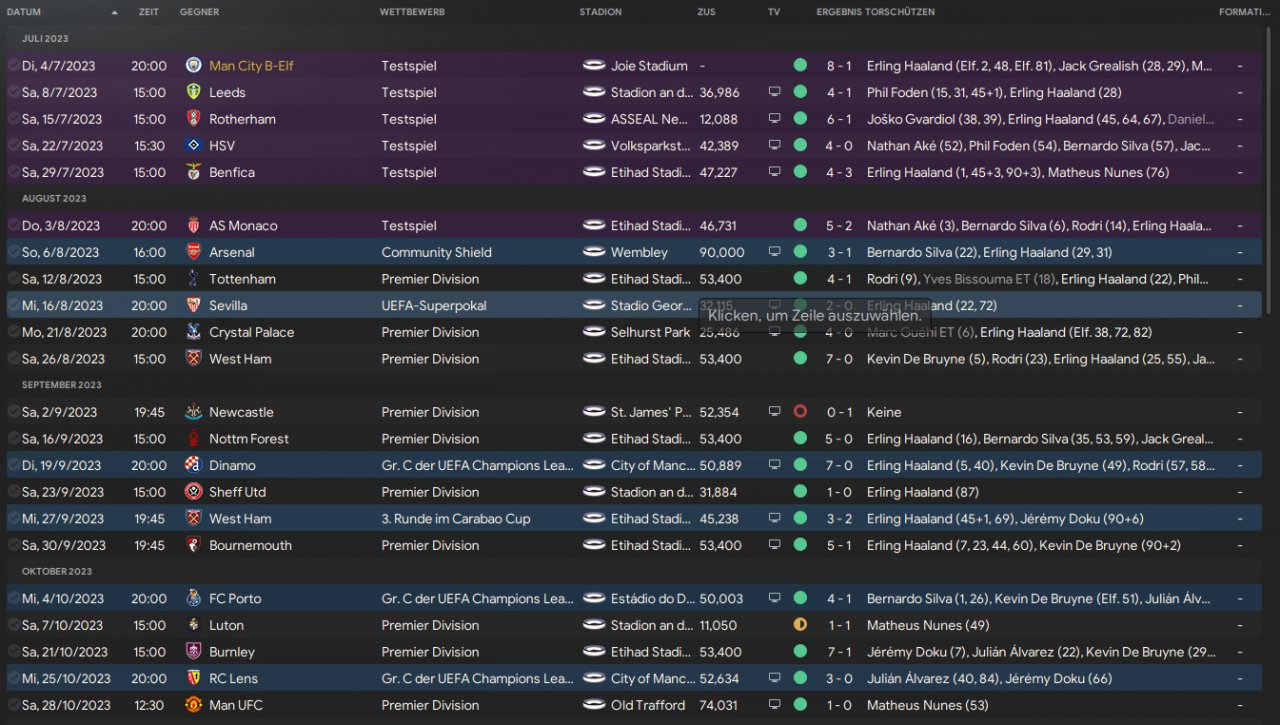Click the Volkspark stadium name in HSV row
Screen dimensions: 1280x725
[651, 145]
